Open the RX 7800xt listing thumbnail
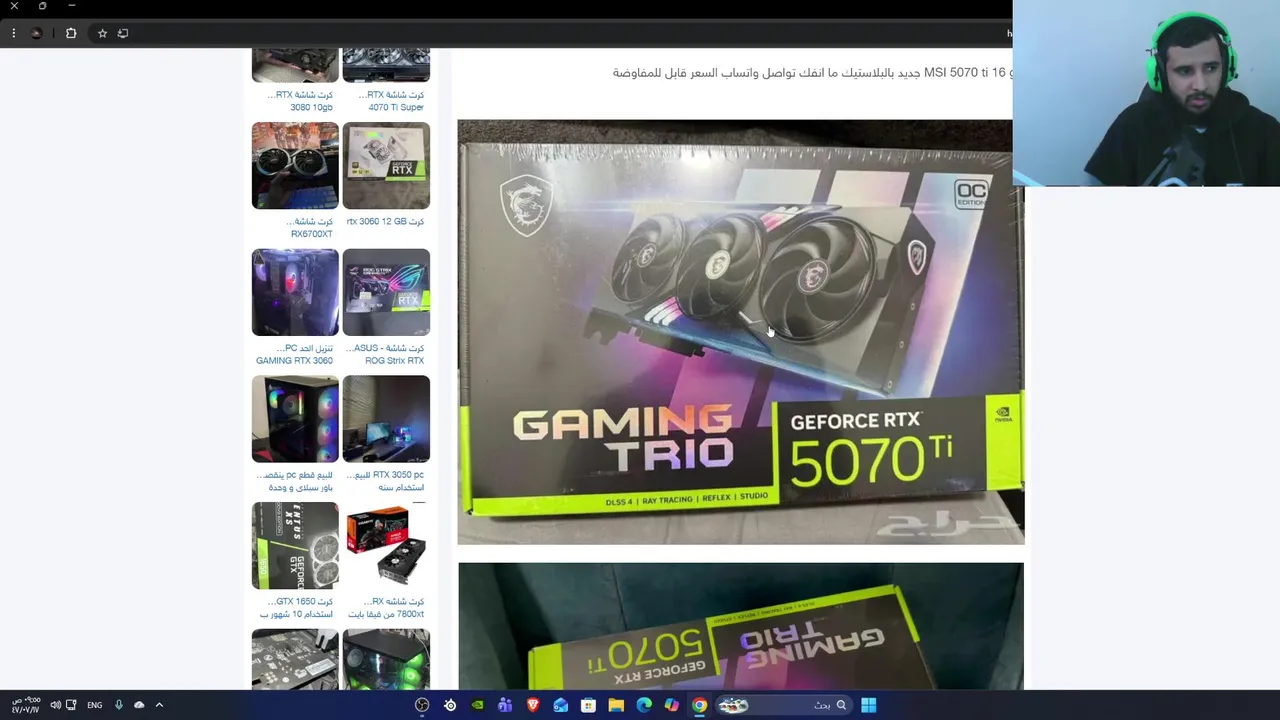This screenshot has height=720, width=1280. click(386, 545)
